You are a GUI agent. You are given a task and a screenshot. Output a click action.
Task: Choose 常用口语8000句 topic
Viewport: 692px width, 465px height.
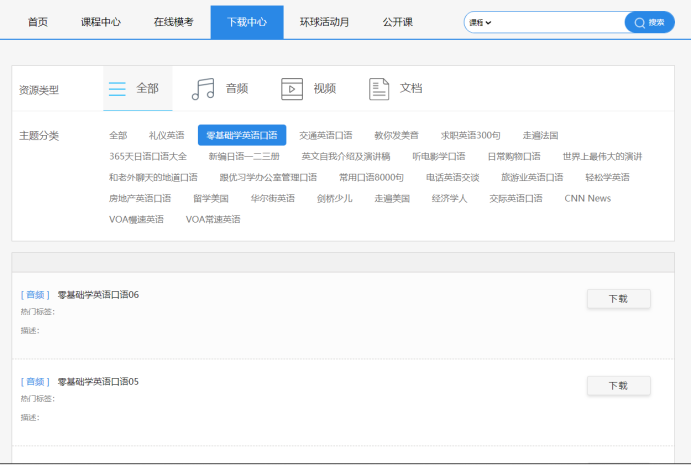pos(371,177)
